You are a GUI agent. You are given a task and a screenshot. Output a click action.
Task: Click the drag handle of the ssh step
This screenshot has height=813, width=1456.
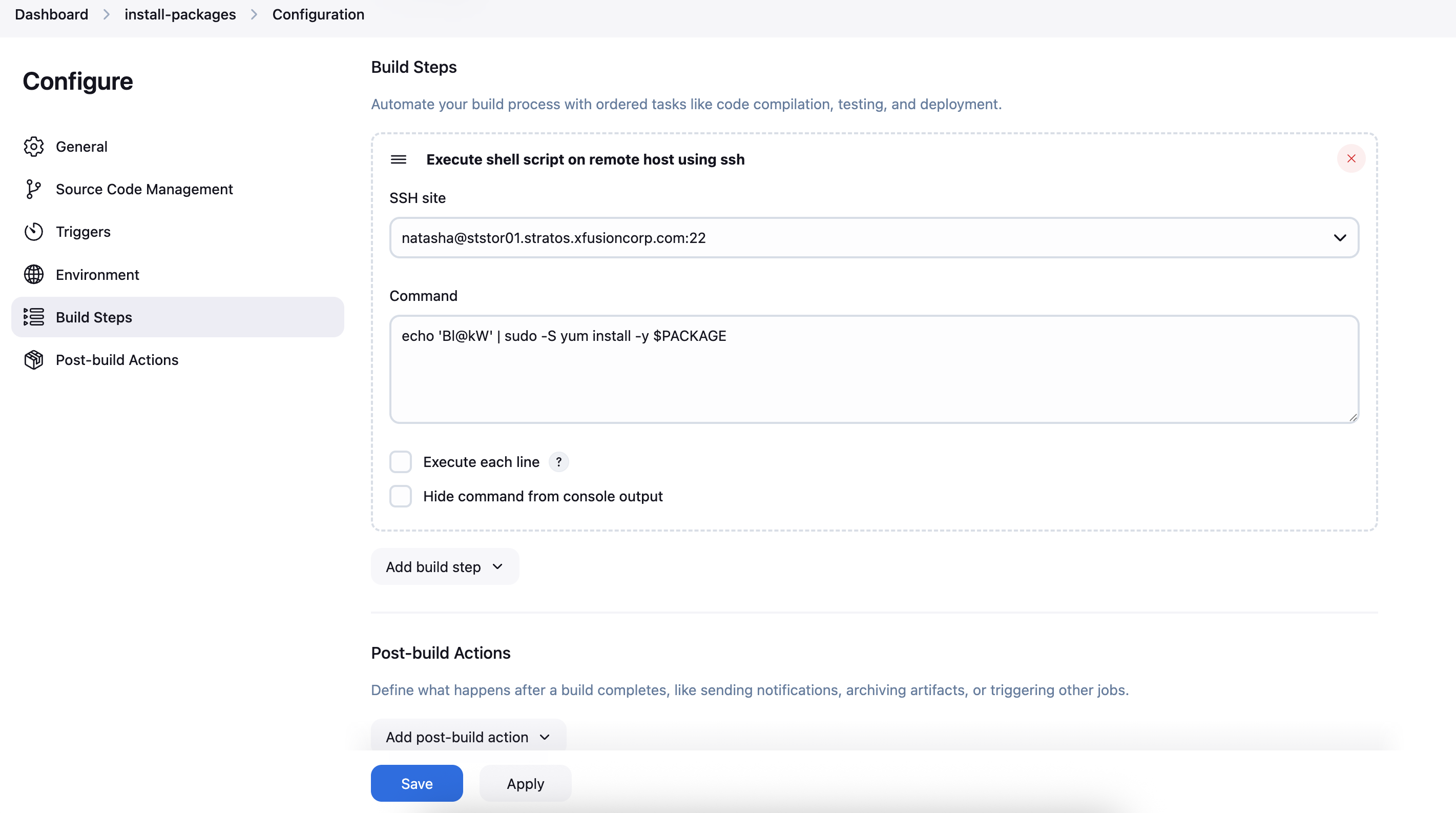(399, 159)
